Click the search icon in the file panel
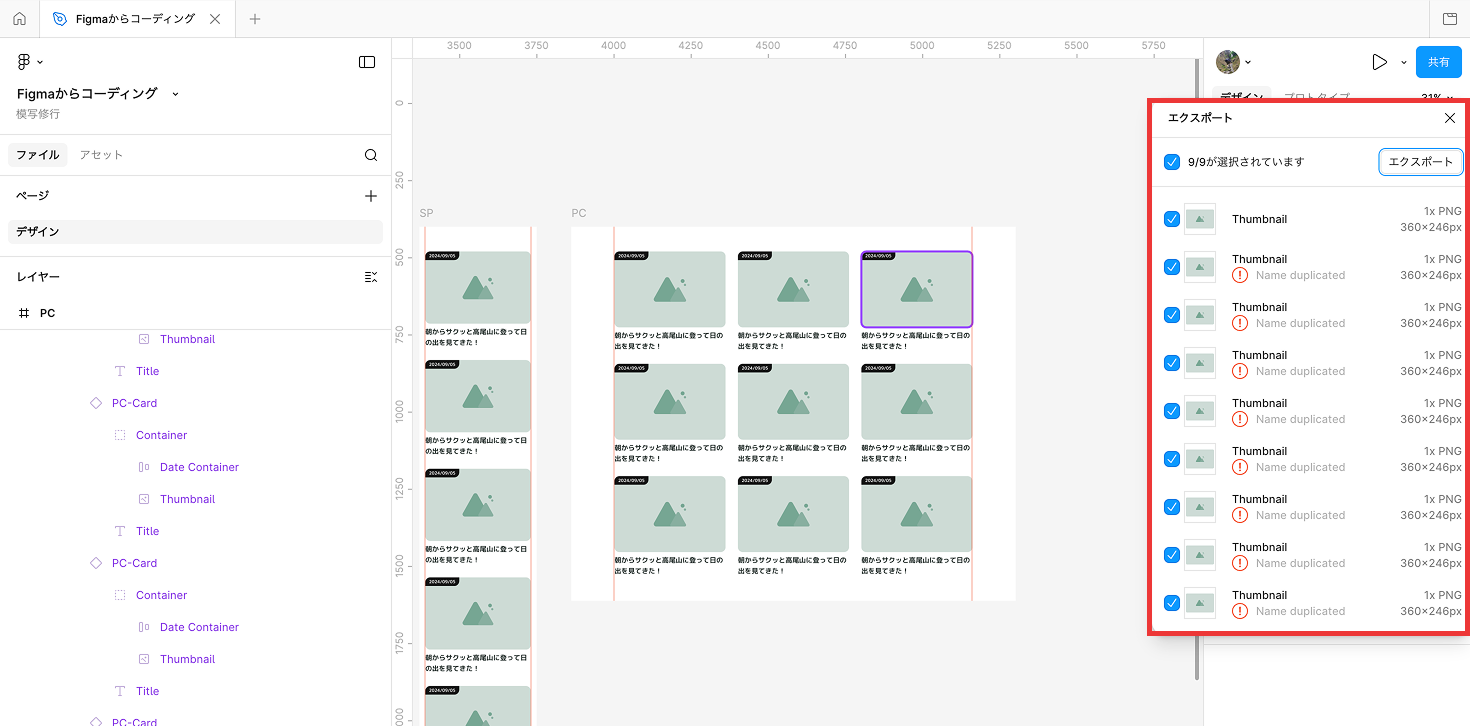The width and height of the screenshot is (1470, 726). pyautogui.click(x=371, y=155)
